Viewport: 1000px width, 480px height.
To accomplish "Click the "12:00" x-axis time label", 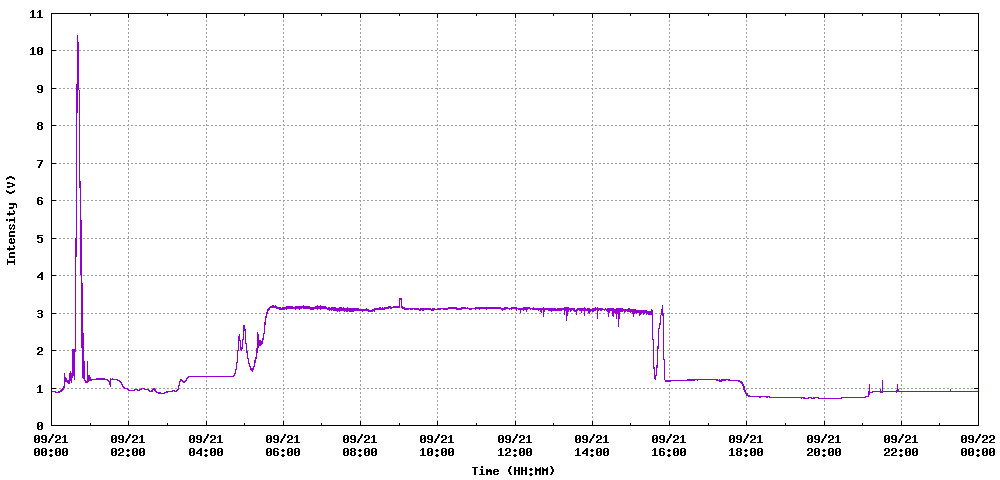I will (515, 452).
